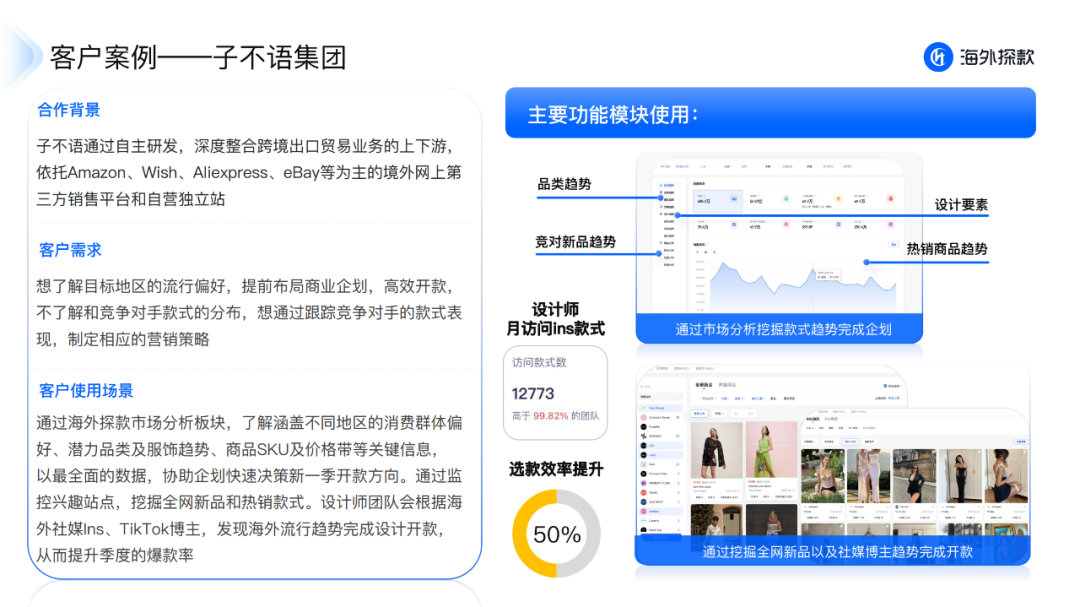Image resolution: width=1080 pixels, height=607 pixels.
Task: Click the 12773 visit count value
Action: click(x=532, y=393)
